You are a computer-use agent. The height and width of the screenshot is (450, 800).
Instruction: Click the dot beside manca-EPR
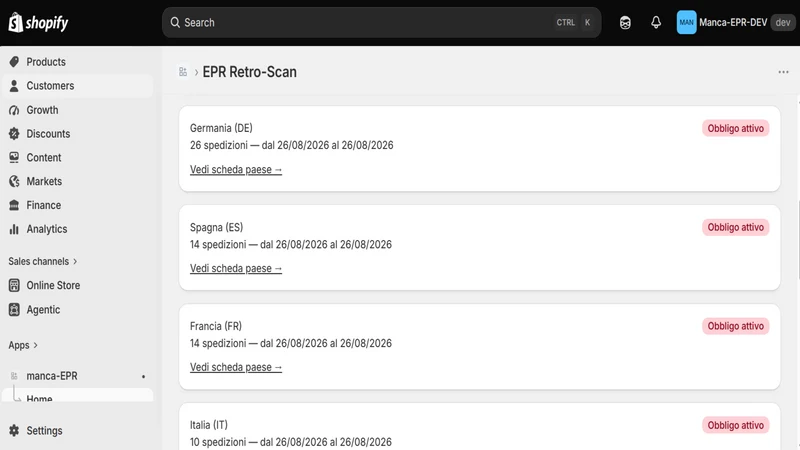pos(143,377)
